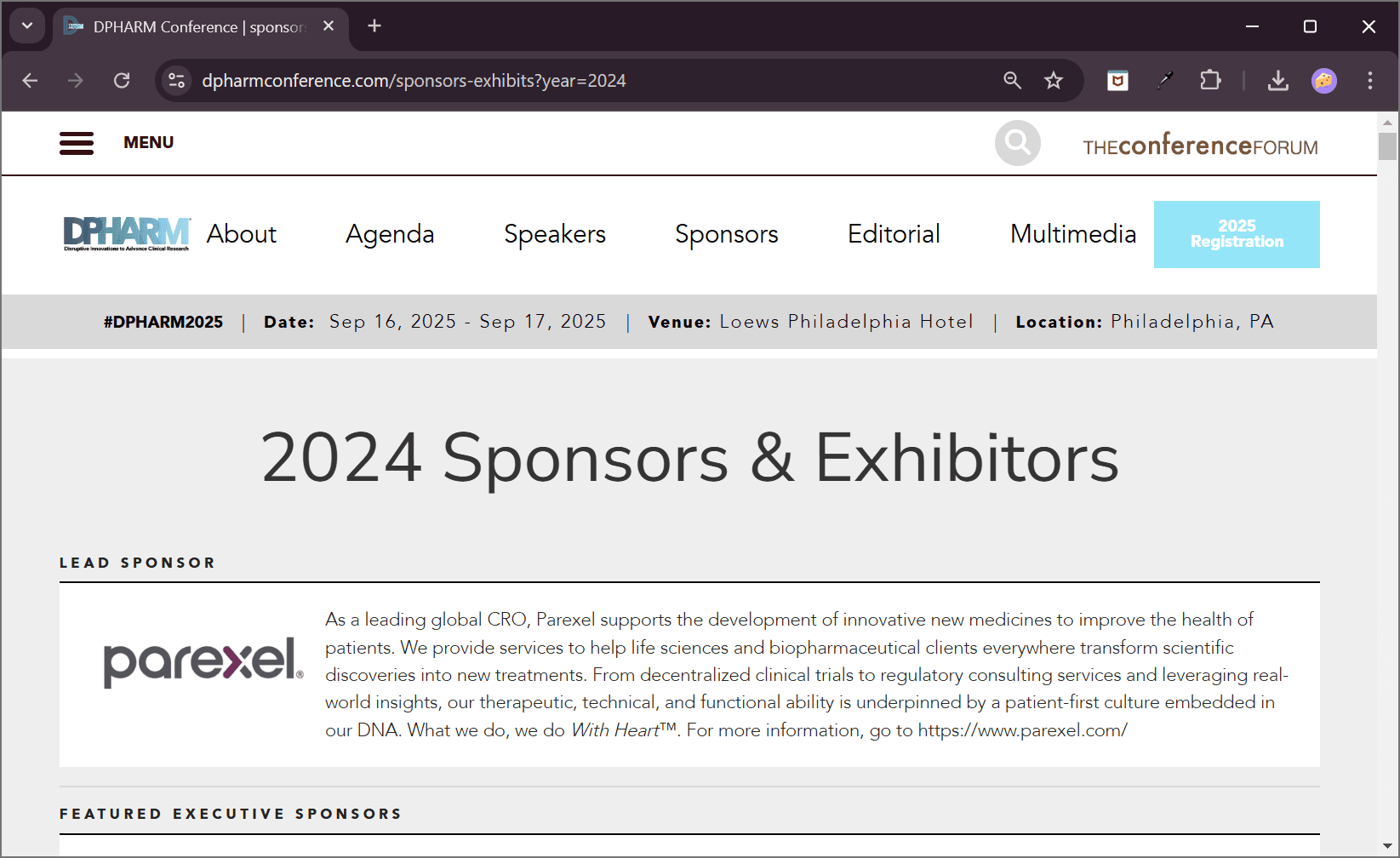Click the scrollbar down arrow

[x=1387, y=846]
